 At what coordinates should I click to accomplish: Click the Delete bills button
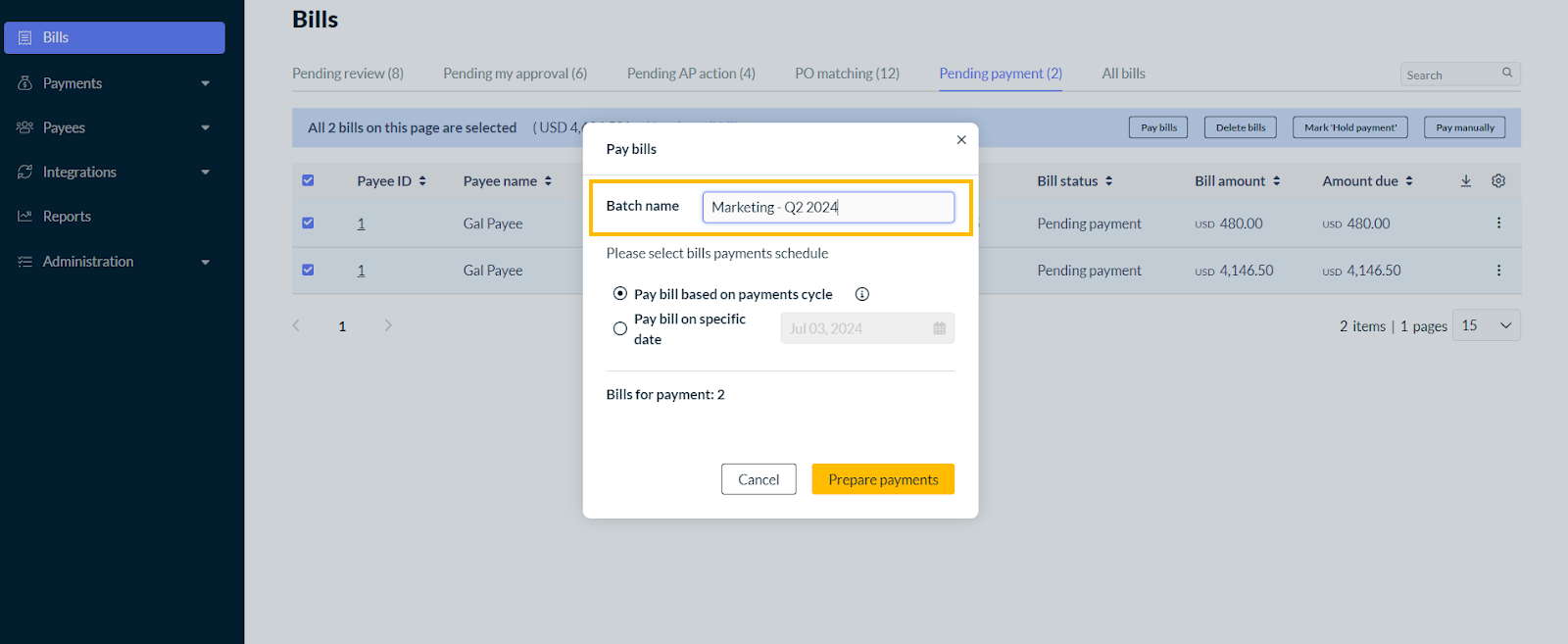(x=1241, y=127)
